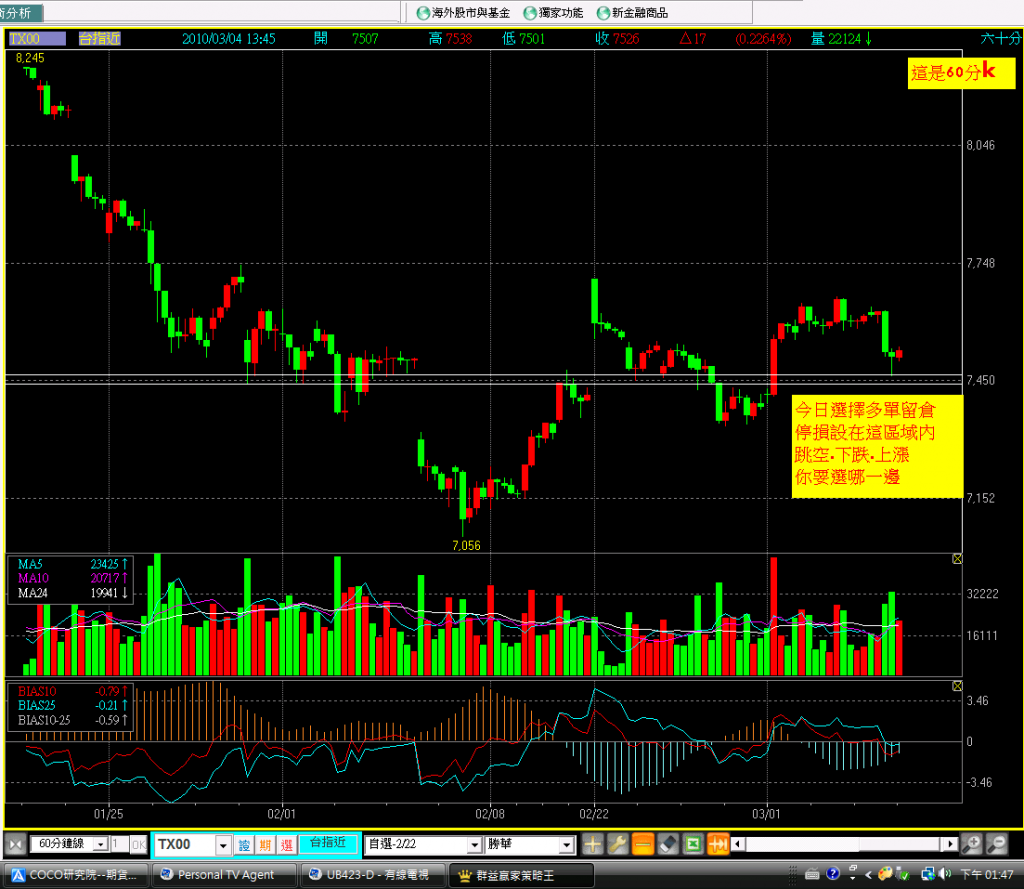Image resolution: width=1024 pixels, height=889 pixels.
Task: Click the OK button beside period field
Action: 138,845
